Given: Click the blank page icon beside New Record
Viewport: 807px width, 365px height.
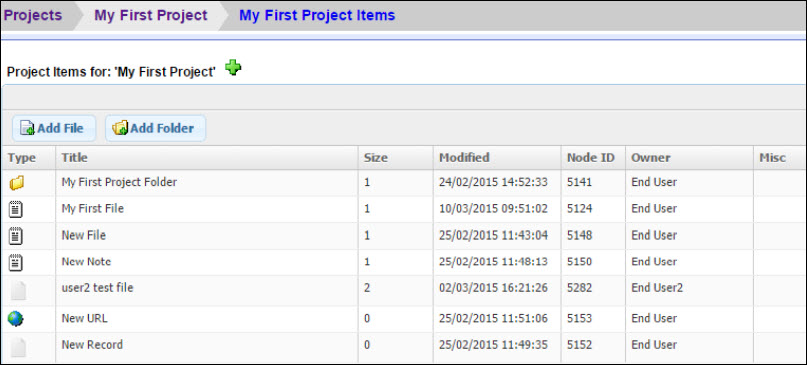Looking at the screenshot, I should pyautogui.click(x=18, y=347).
